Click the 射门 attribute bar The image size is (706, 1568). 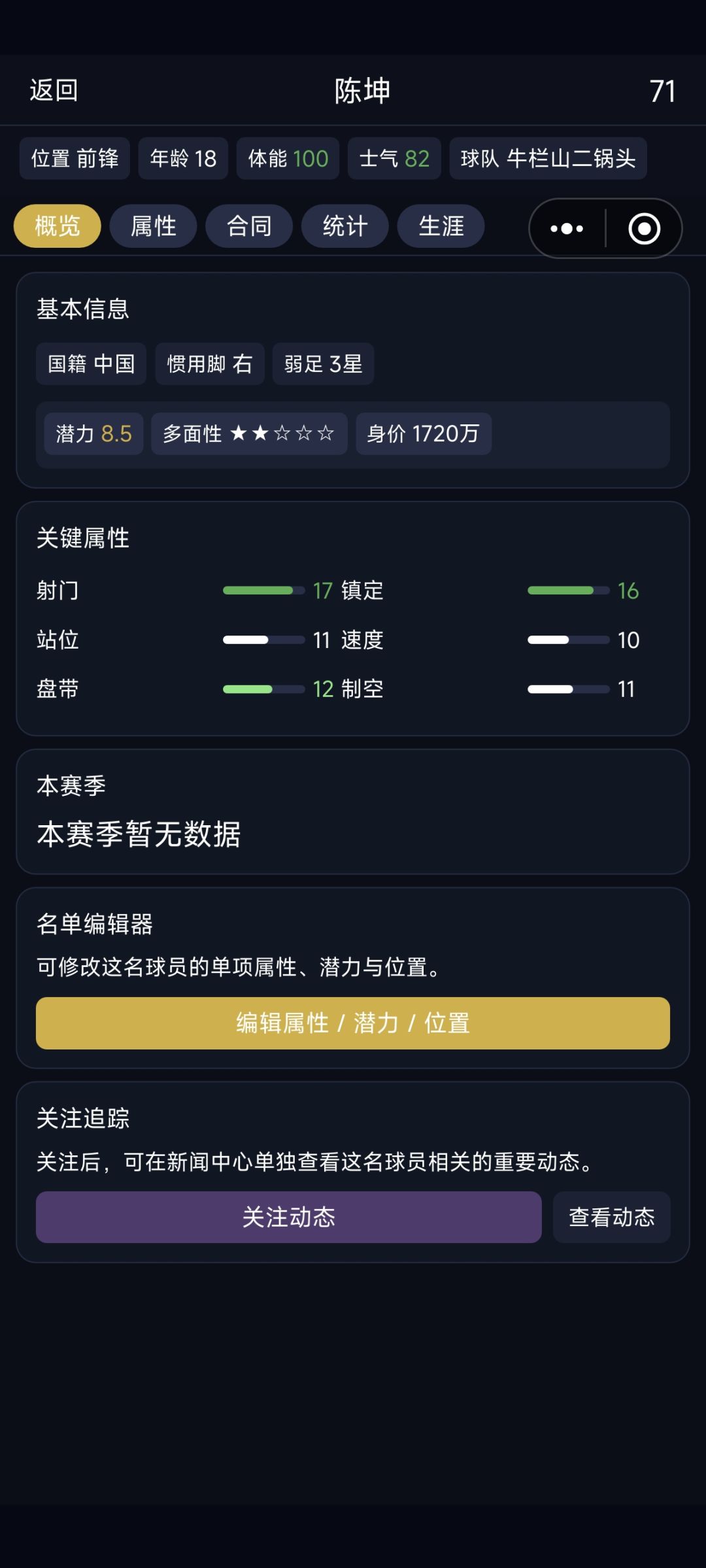coord(263,590)
